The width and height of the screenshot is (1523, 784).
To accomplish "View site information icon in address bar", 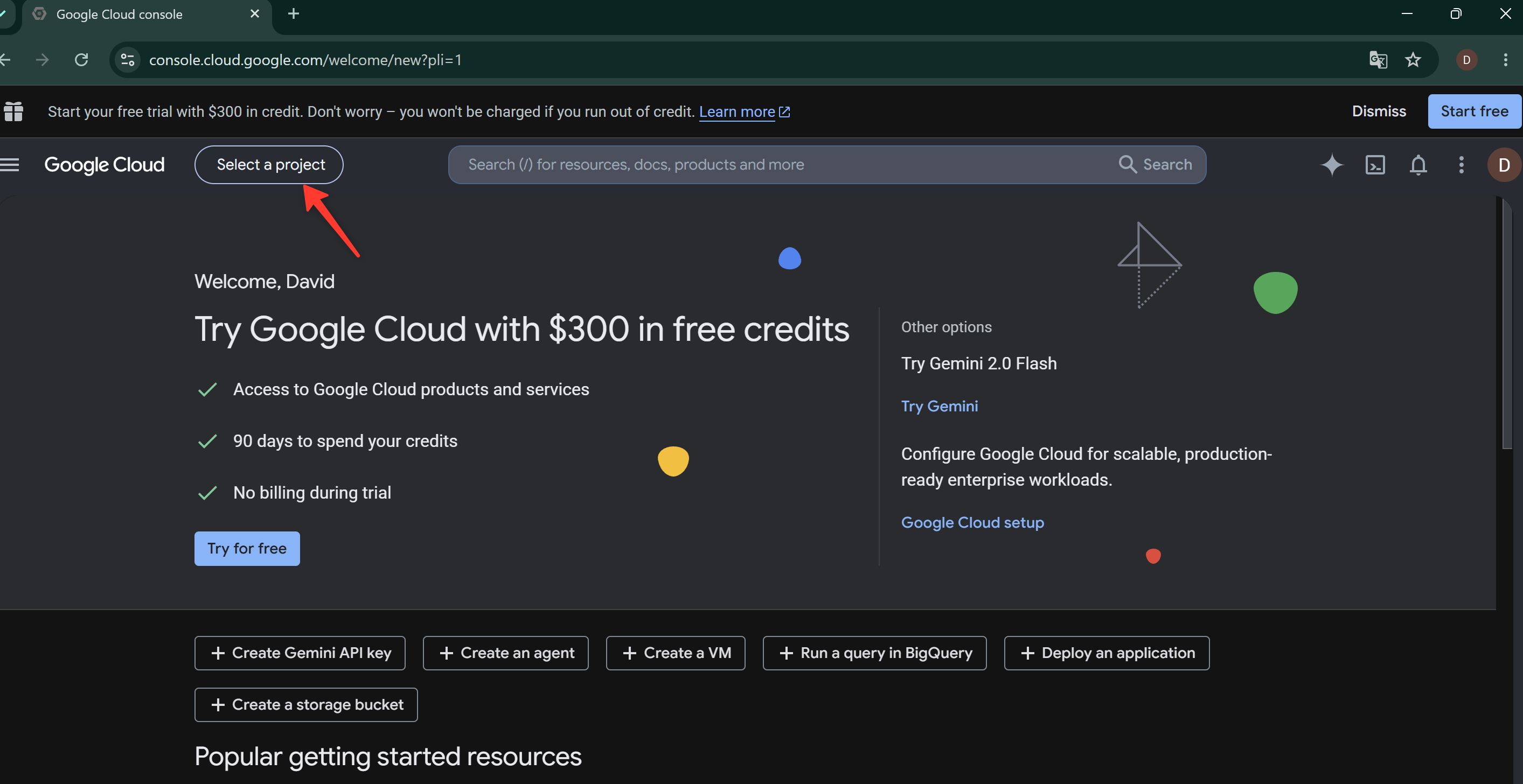I will 128,60.
